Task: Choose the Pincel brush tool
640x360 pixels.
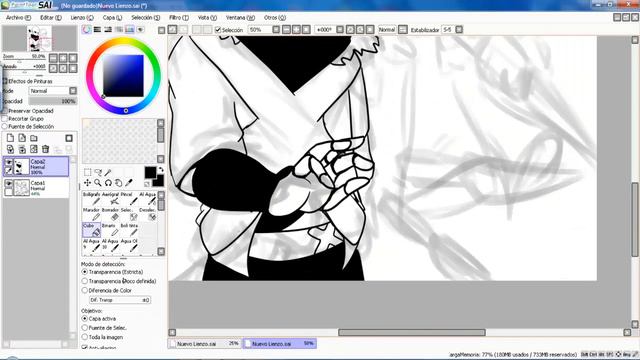Action: coord(129,199)
